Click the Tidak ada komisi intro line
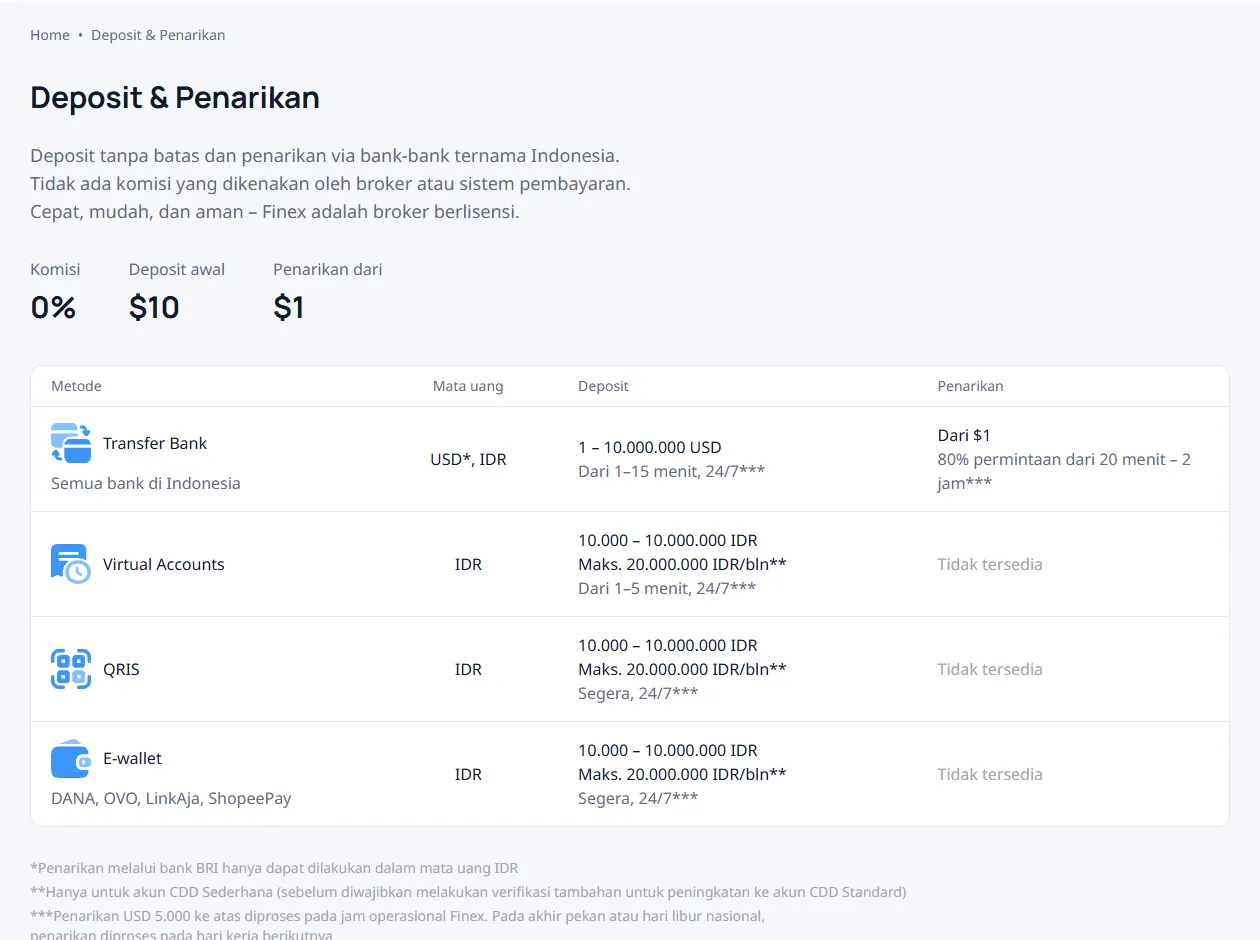Viewport: 1260px width, 940px height. click(x=330, y=184)
